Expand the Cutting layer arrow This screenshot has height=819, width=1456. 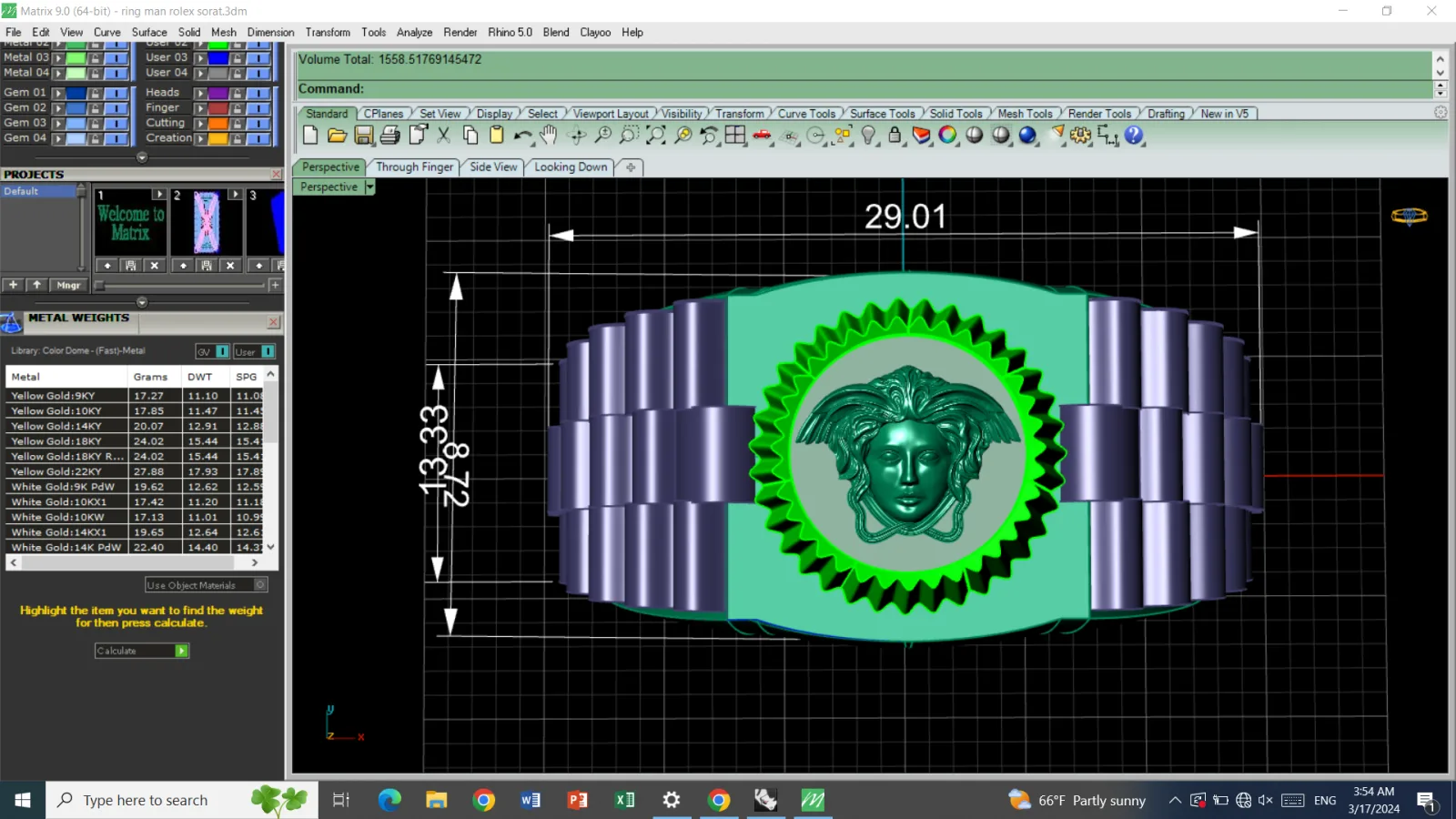click(201, 124)
